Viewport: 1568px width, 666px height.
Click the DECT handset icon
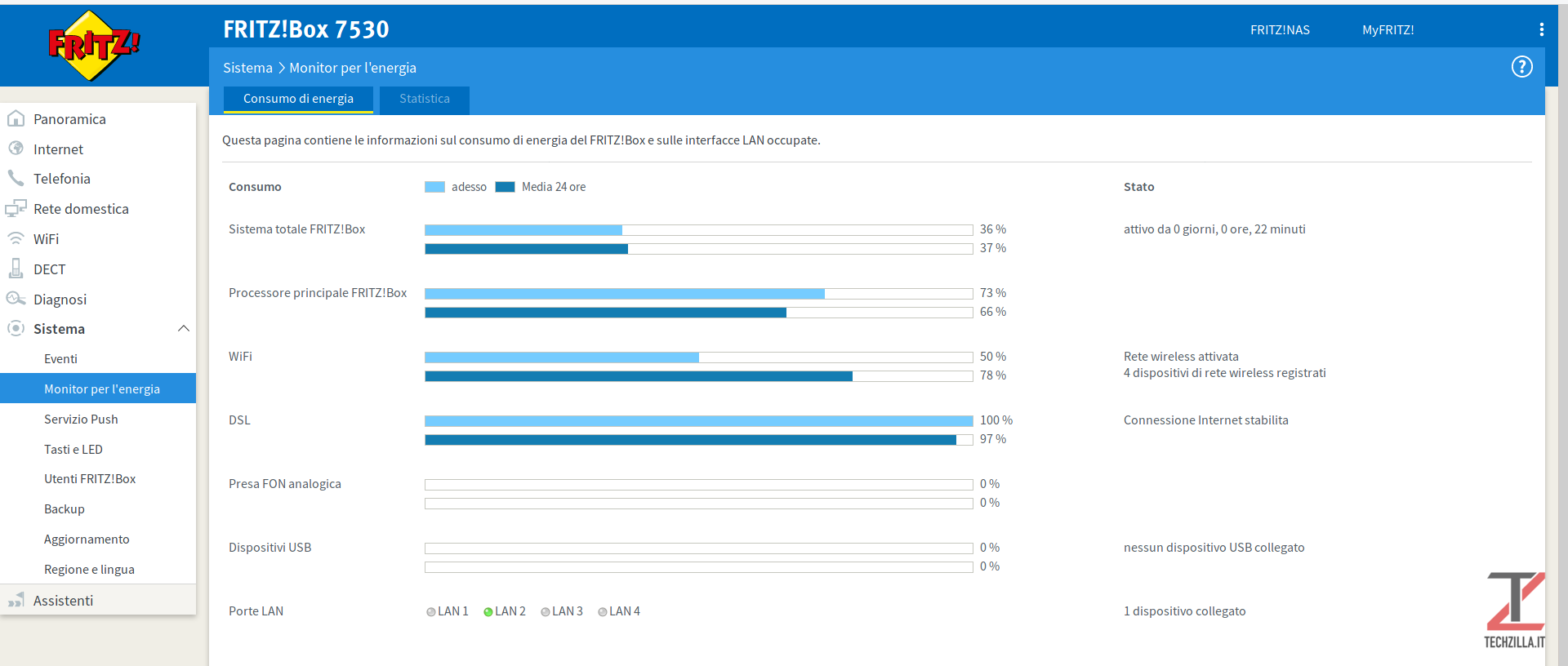16,269
